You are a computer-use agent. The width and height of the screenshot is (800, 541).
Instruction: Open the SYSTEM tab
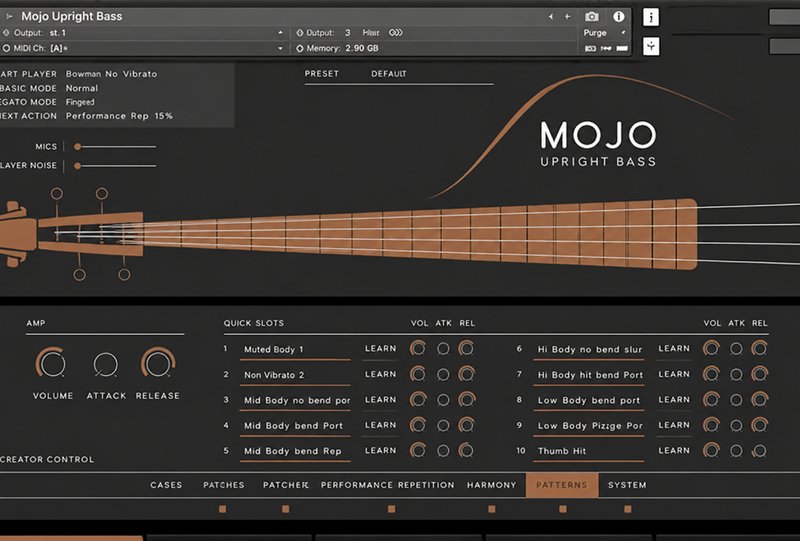(x=627, y=485)
